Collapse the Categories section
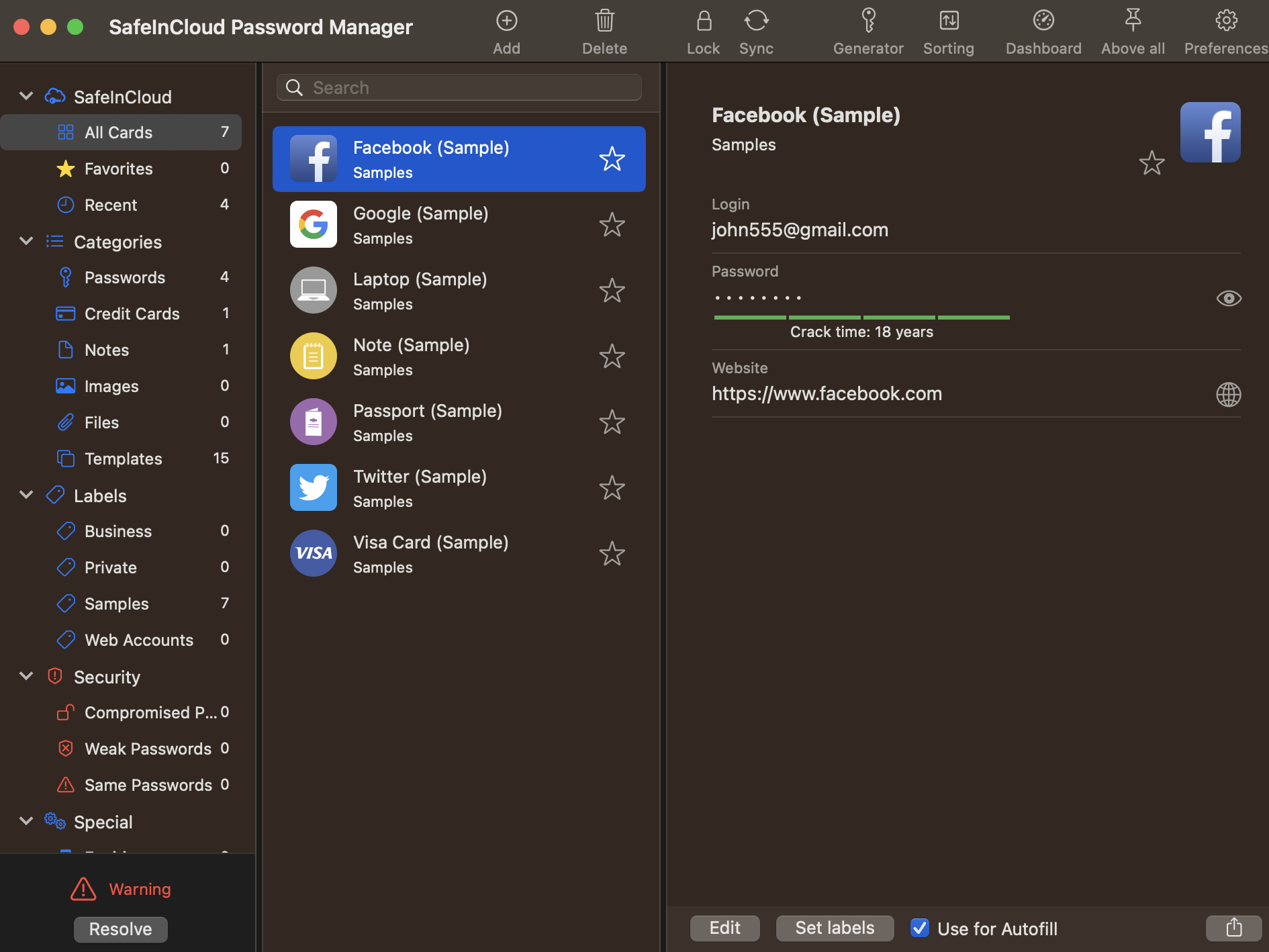 tap(26, 241)
